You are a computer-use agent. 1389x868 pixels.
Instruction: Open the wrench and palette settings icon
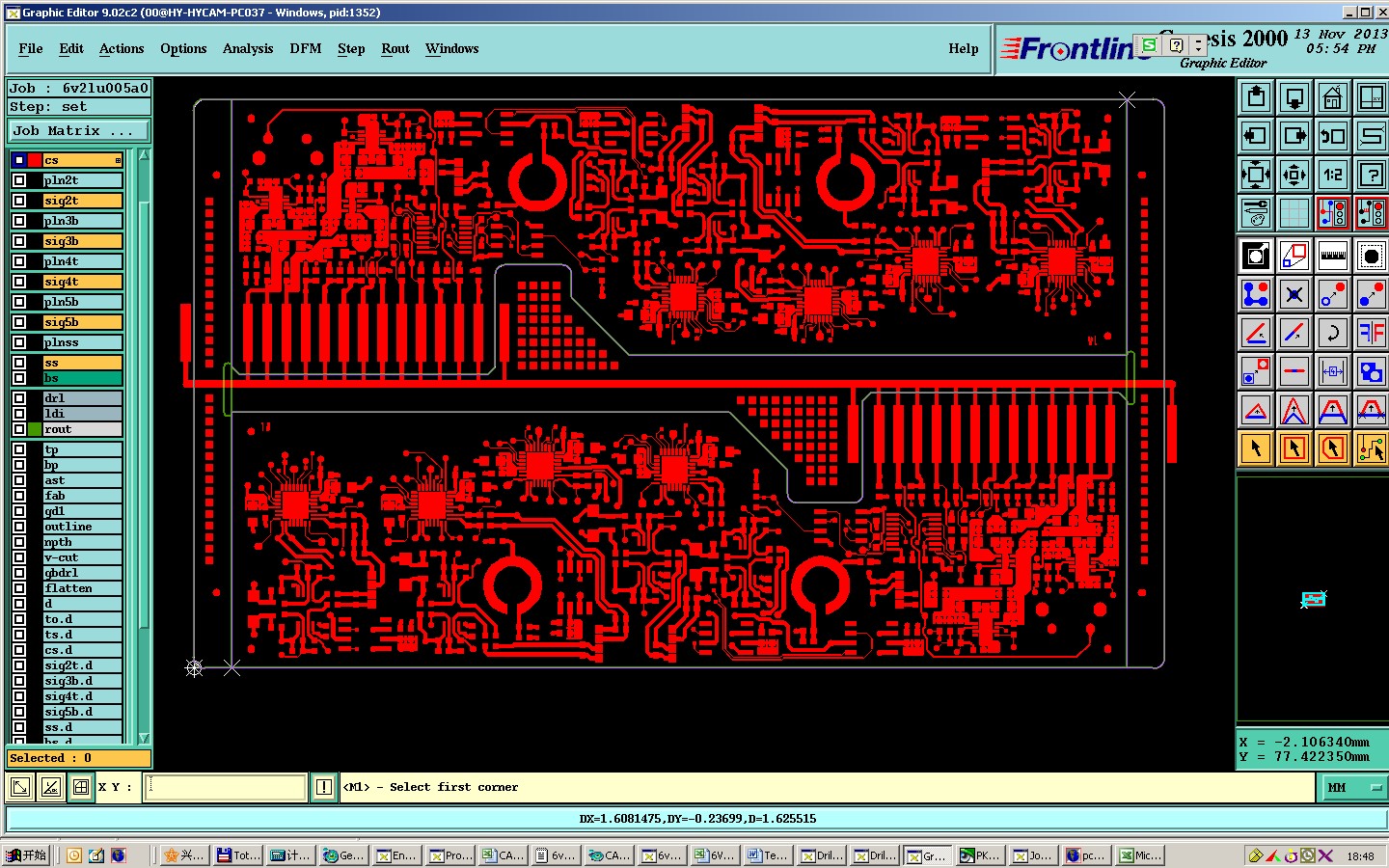point(1256,213)
